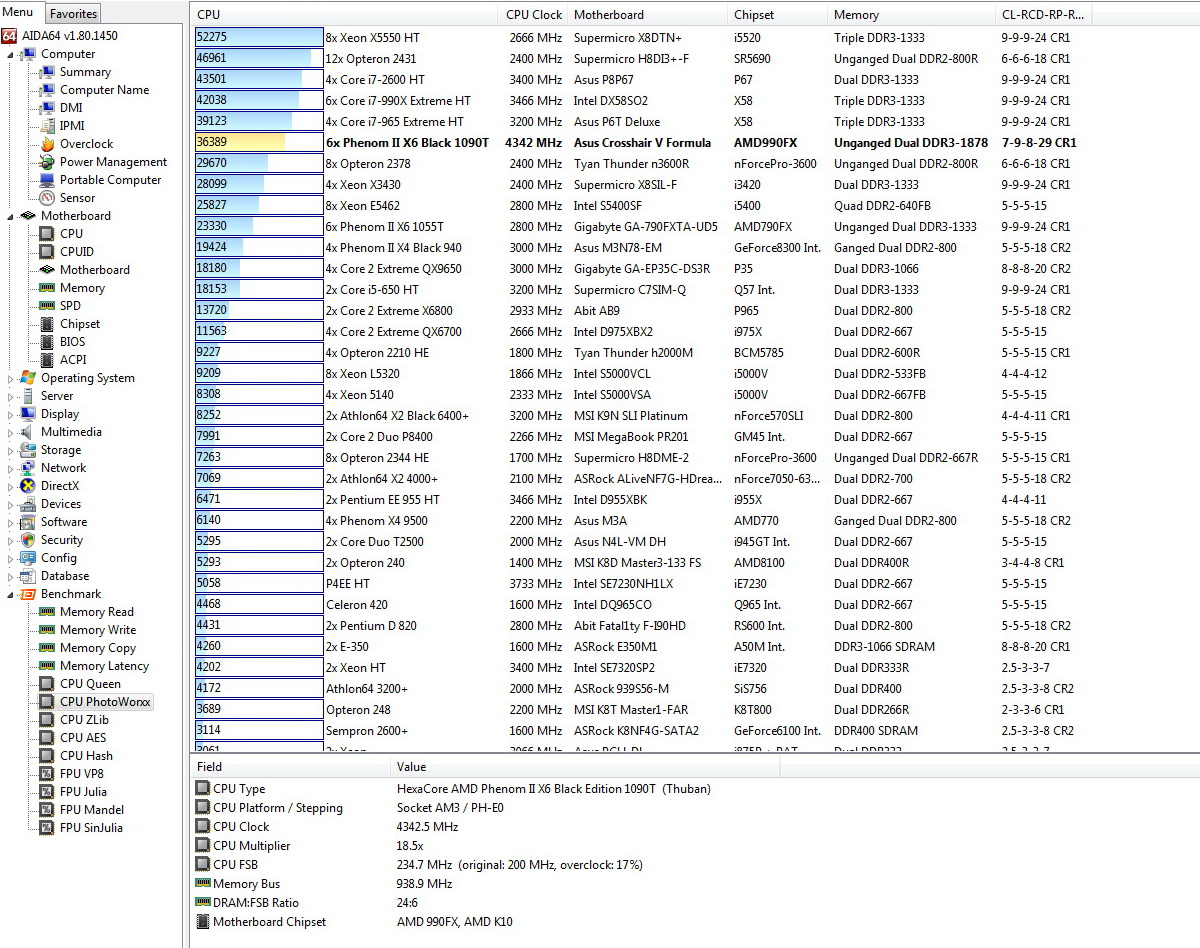Open the CPU Hash benchmark
The image size is (1200, 948).
[86, 756]
